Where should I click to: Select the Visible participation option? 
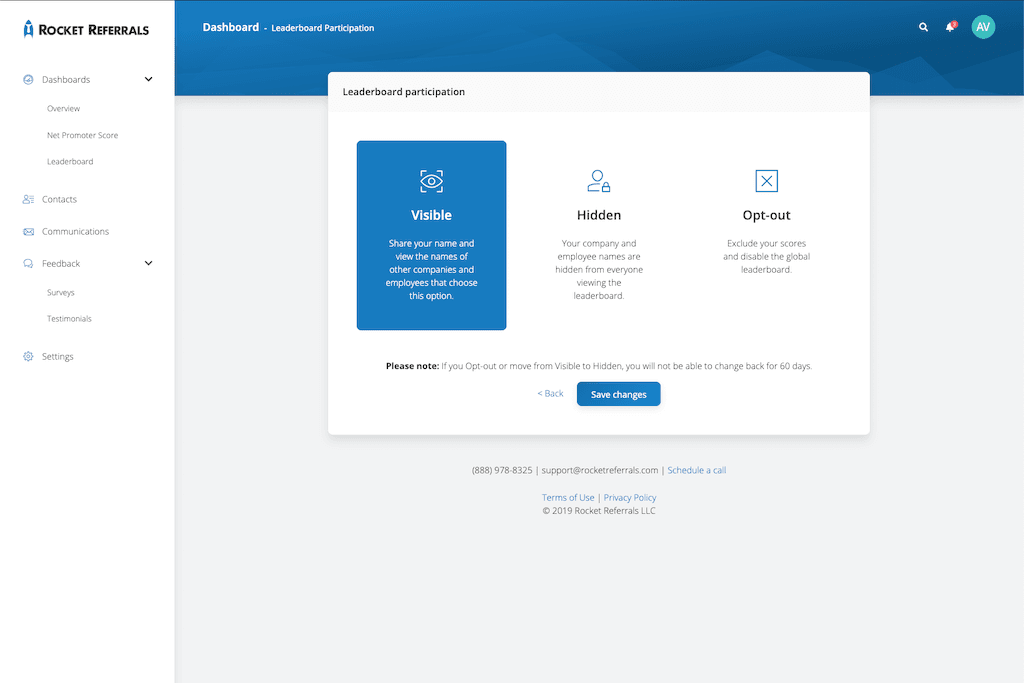click(x=431, y=235)
